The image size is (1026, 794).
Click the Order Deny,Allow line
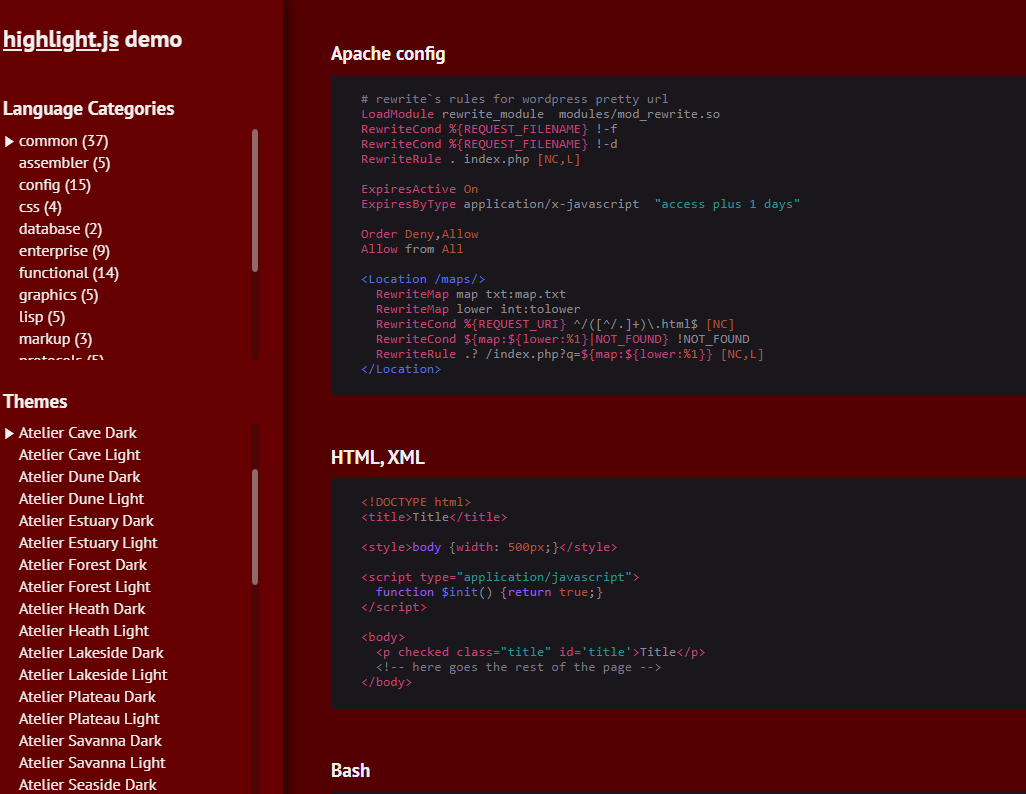(x=419, y=234)
